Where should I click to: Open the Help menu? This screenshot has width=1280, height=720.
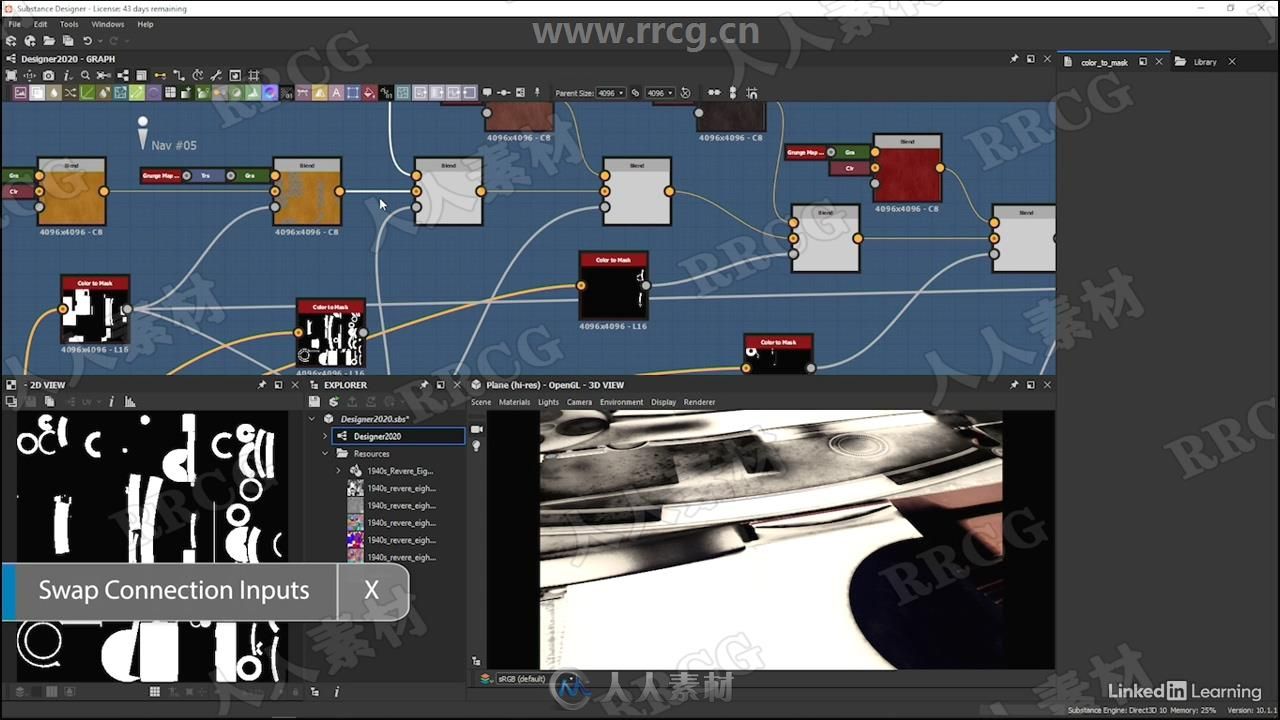point(145,24)
